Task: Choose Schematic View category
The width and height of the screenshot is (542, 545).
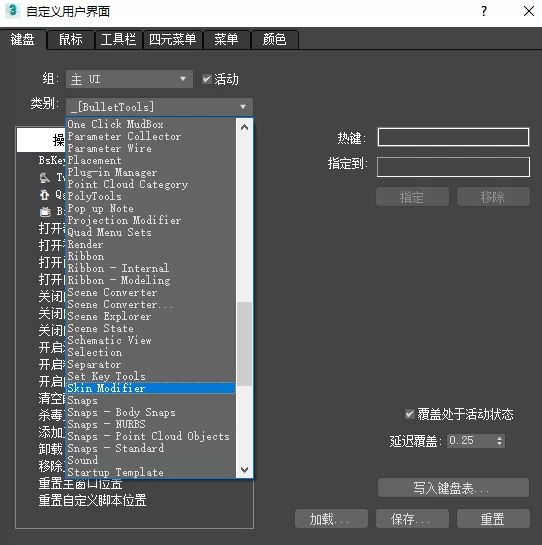Action: click(x=151, y=340)
